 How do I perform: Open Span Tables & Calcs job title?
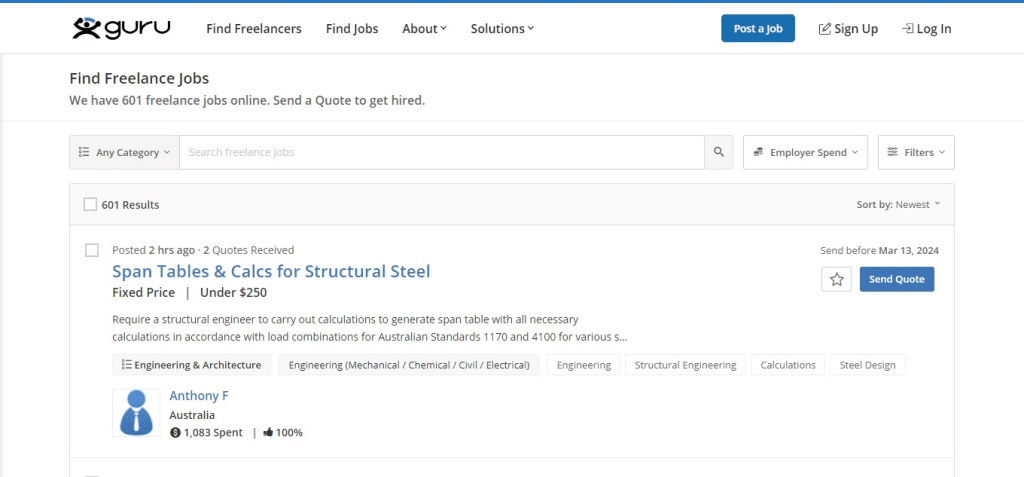tap(271, 271)
